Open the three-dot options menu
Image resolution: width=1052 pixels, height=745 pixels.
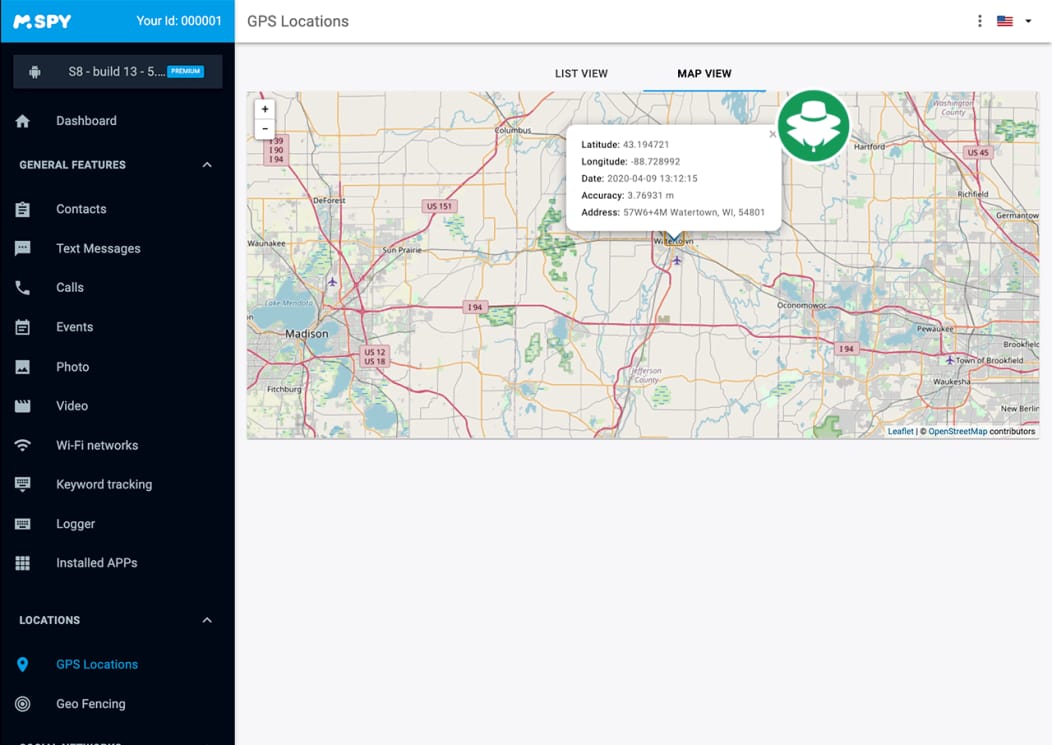pyautogui.click(x=979, y=20)
